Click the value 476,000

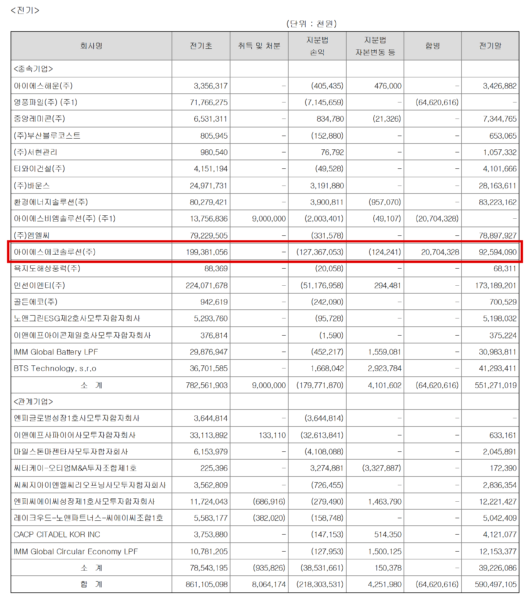pos(388,86)
